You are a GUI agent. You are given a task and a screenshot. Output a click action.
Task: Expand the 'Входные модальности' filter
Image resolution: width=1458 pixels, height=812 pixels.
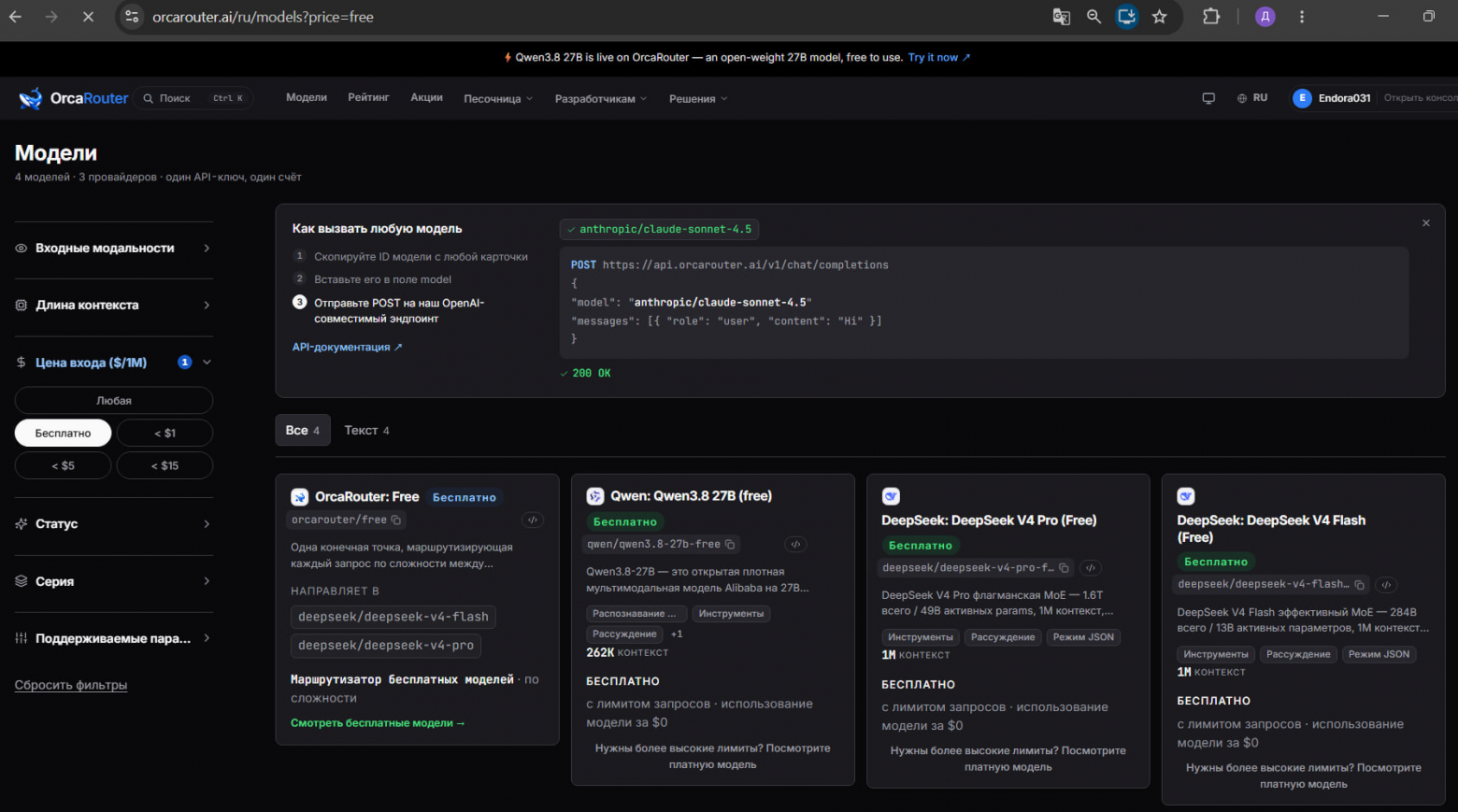tap(114, 249)
